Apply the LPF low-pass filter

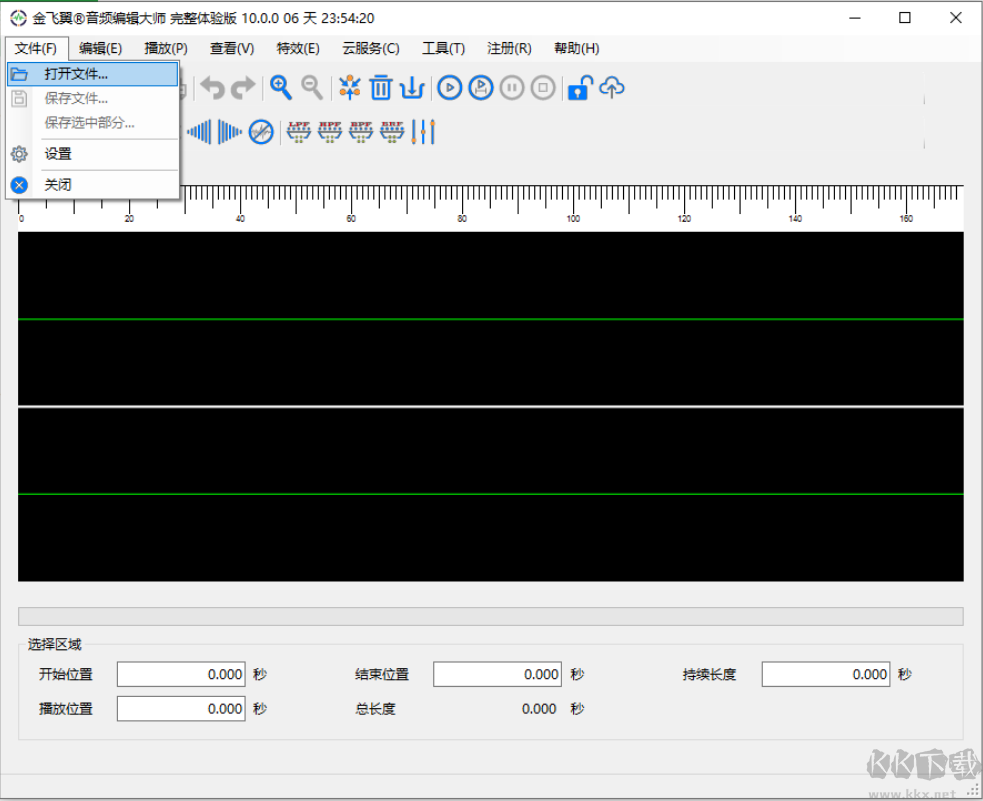[298, 131]
